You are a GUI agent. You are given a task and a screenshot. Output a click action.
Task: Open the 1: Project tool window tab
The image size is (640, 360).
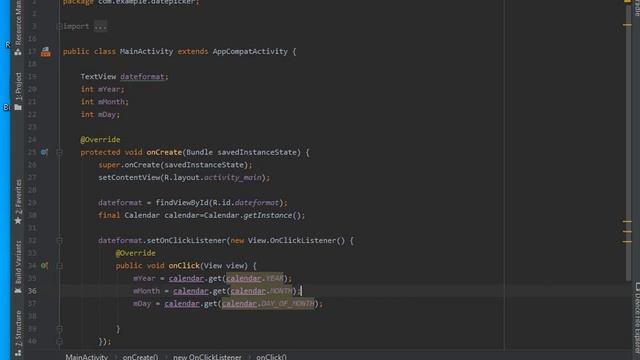tap(18, 91)
